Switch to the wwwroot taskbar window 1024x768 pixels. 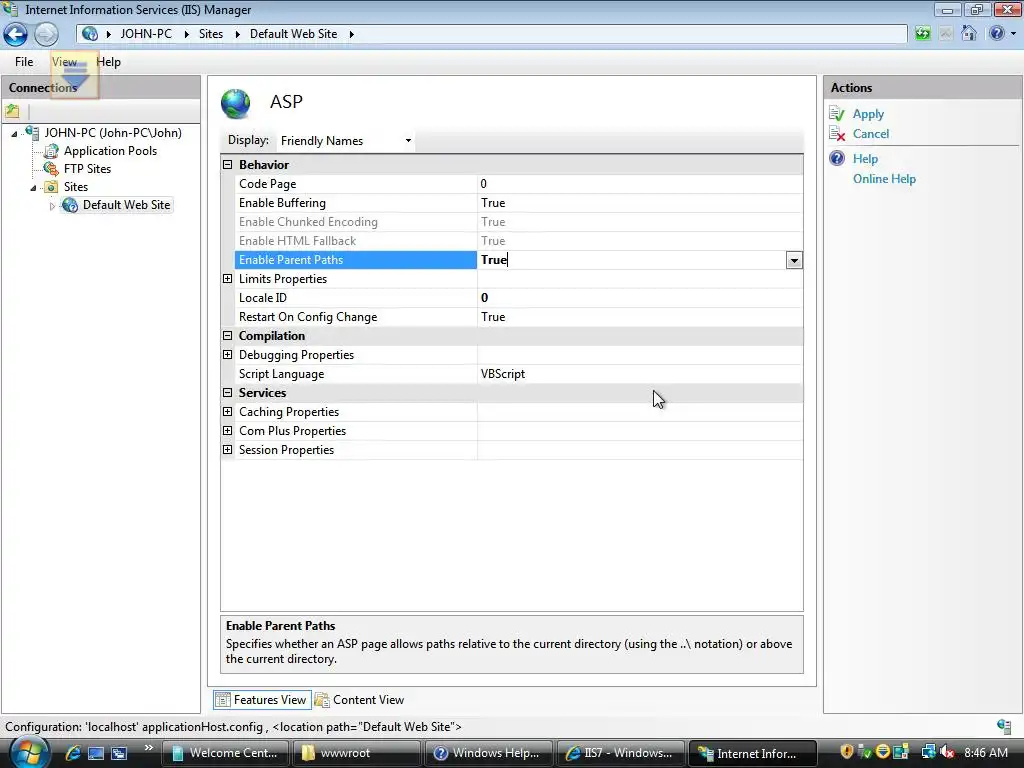point(356,753)
